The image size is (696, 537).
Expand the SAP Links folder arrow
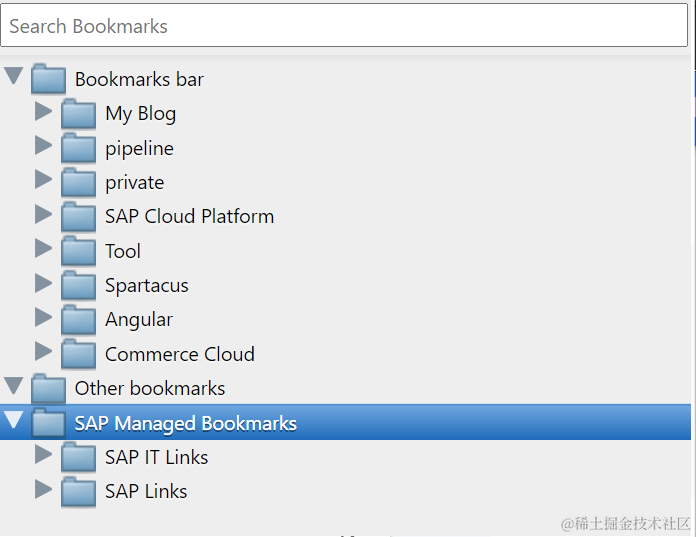(x=44, y=489)
